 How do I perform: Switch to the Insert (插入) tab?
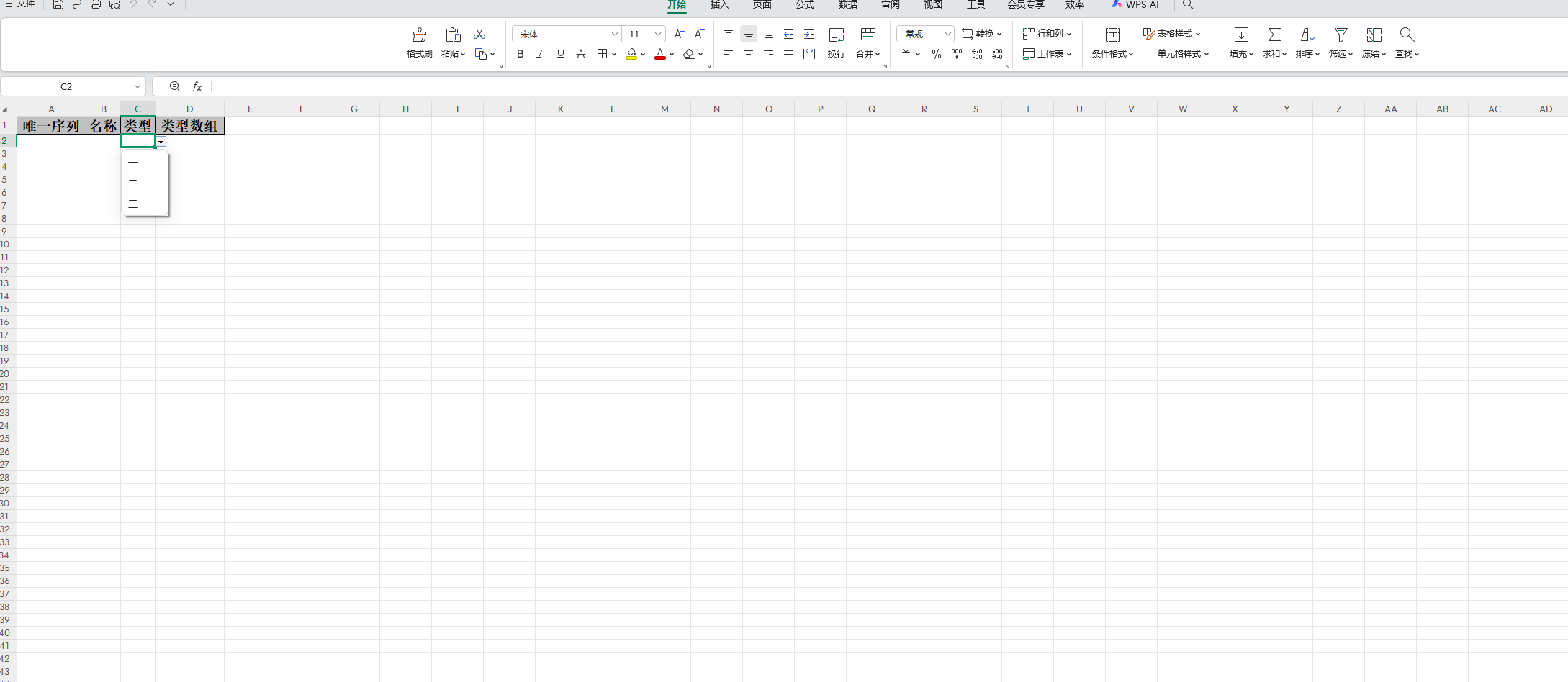(x=719, y=5)
